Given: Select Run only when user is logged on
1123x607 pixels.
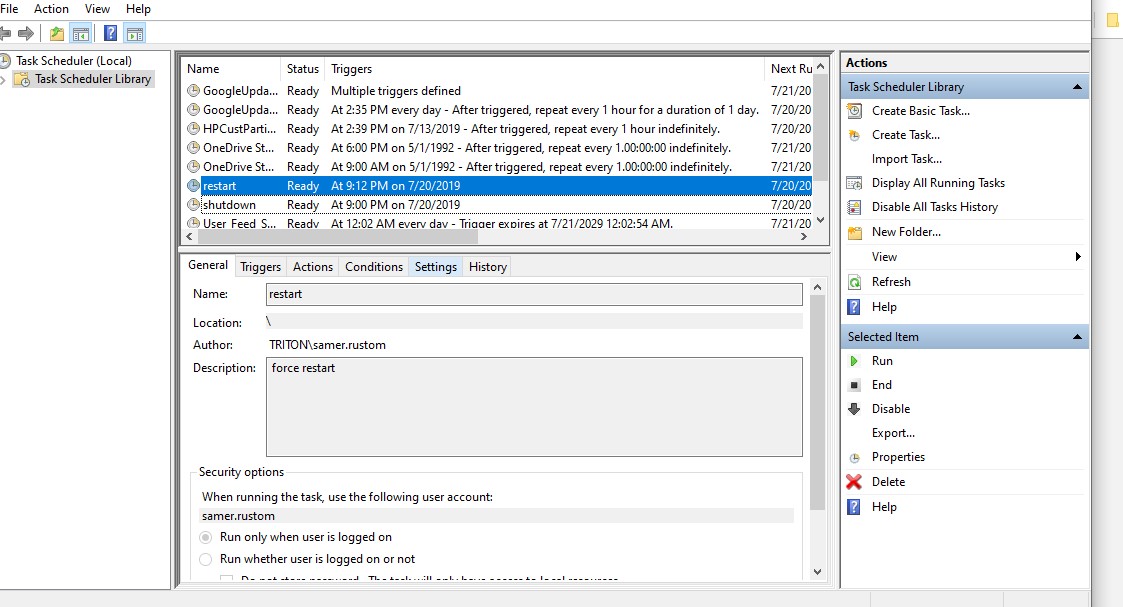Looking at the screenshot, I should [x=206, y=537].
